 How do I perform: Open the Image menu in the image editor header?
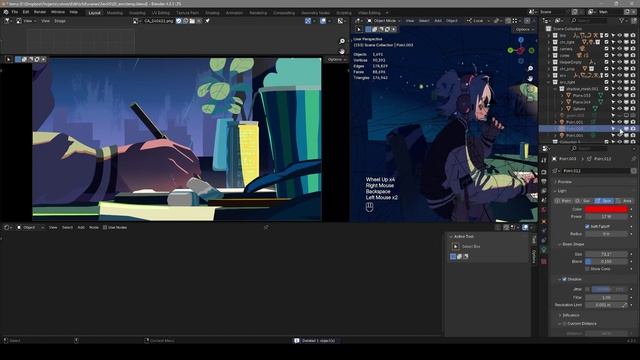(60, 21)
